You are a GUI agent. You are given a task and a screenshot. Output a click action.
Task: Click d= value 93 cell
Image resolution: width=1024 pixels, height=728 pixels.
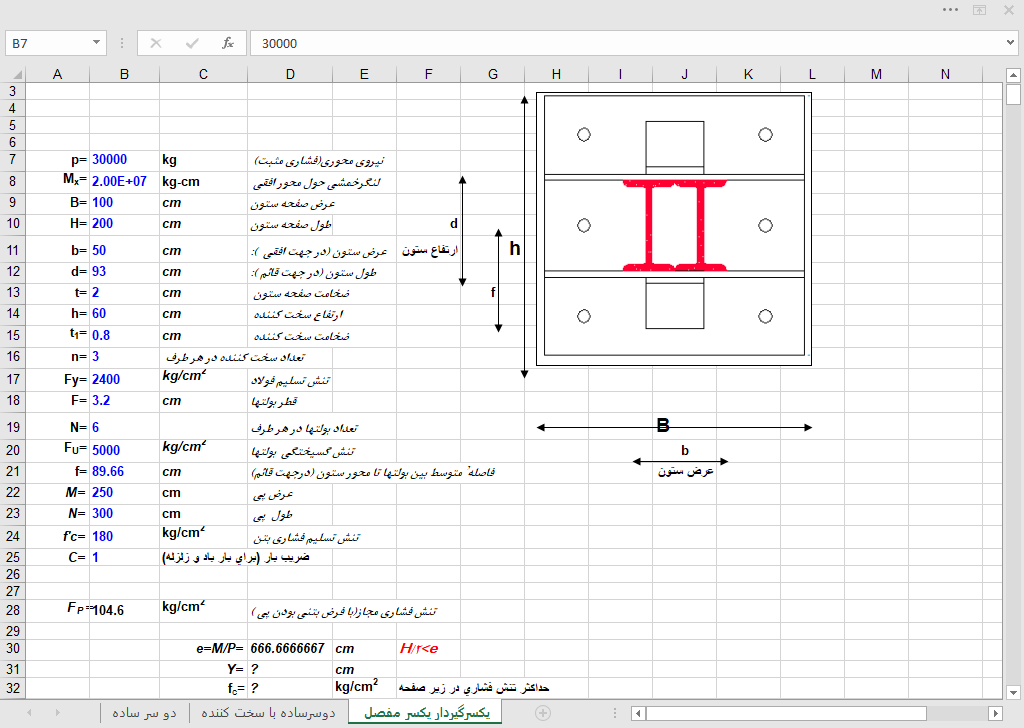[x=124, y=272]
